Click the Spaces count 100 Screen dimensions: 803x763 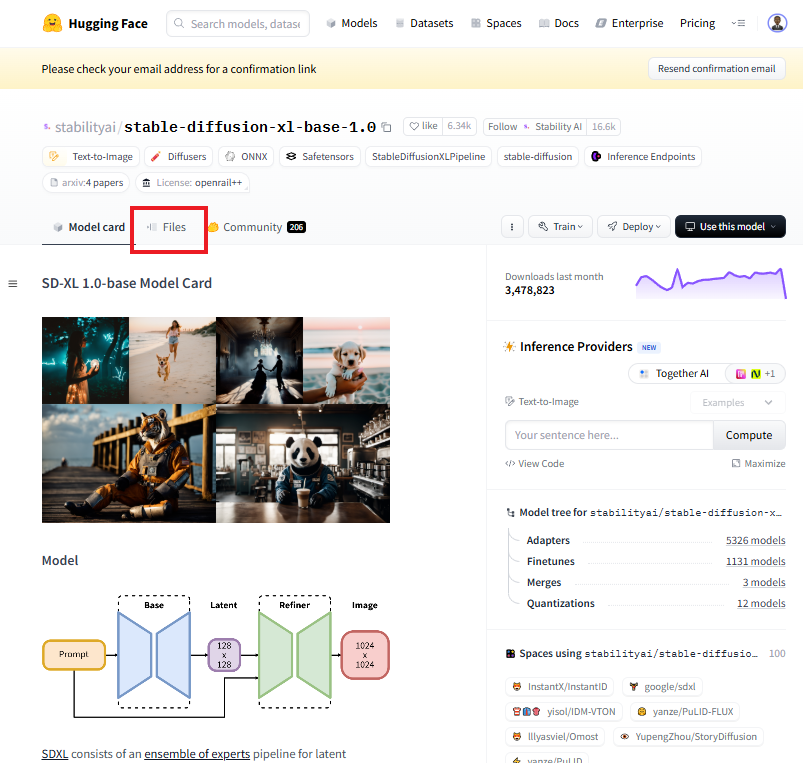point(777,653)
